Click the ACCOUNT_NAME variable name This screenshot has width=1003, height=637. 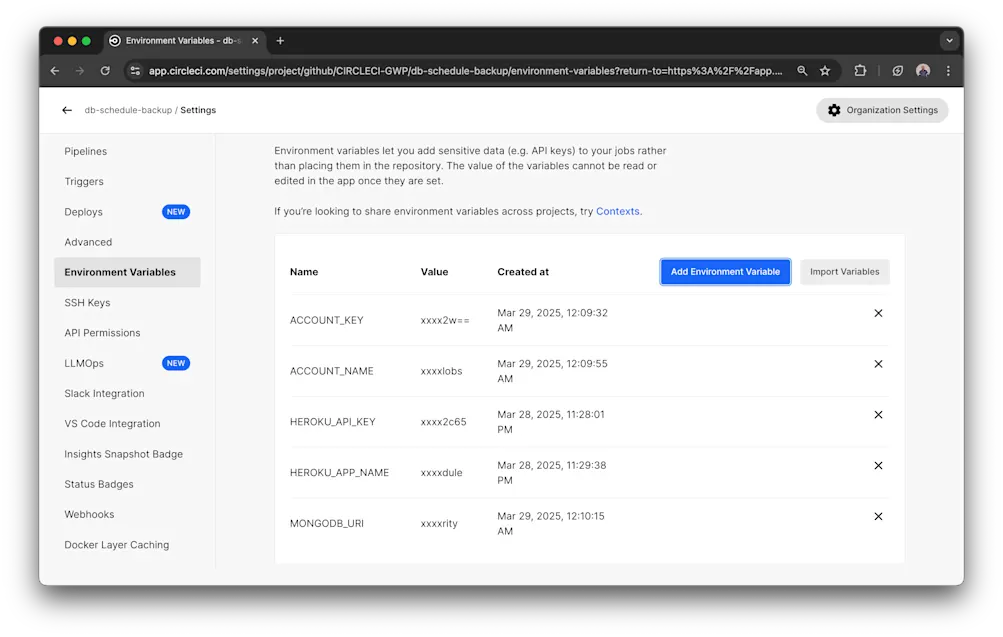coord(331,371)
